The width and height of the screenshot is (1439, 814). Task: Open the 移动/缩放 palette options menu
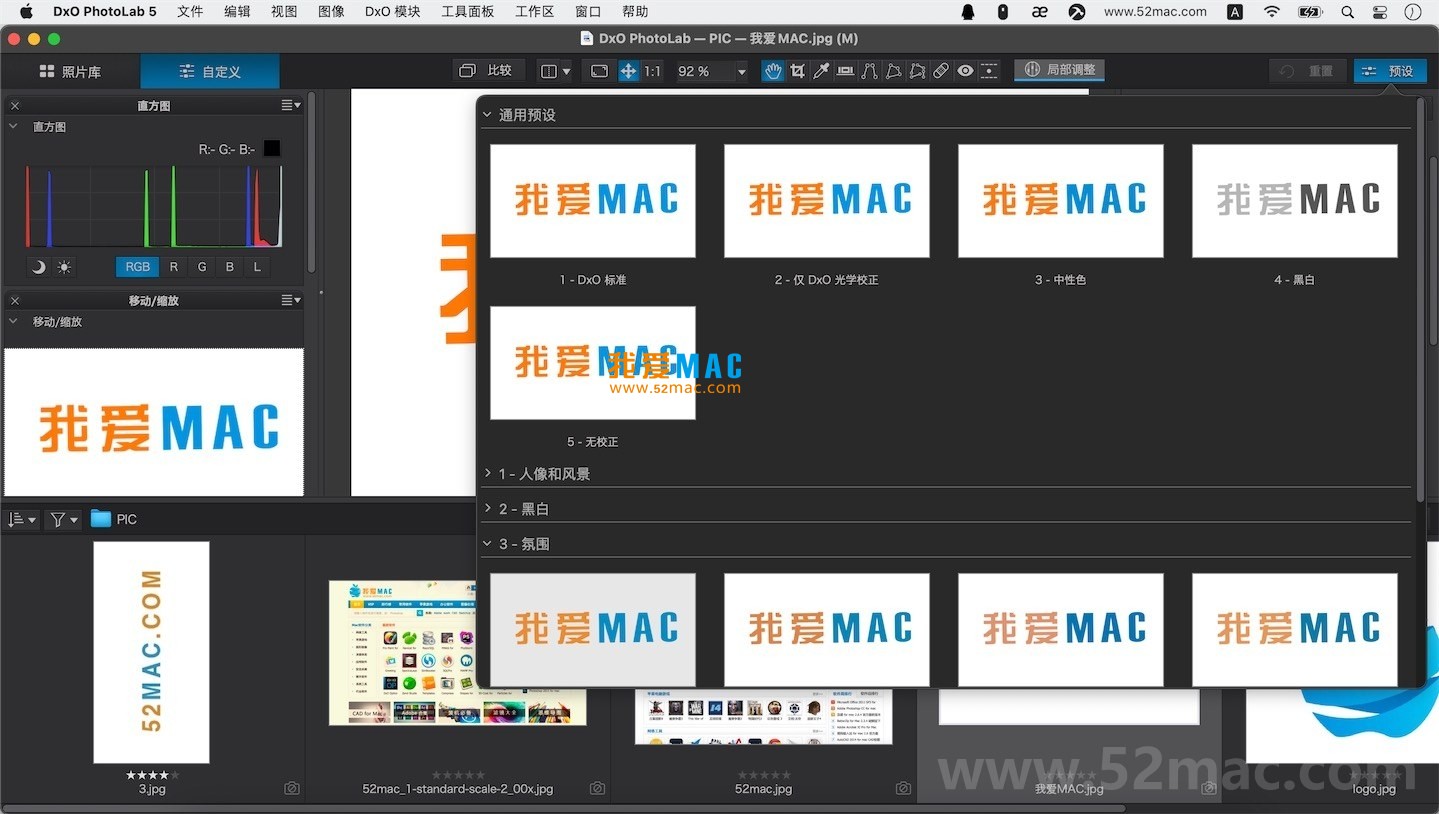(291, 300)
